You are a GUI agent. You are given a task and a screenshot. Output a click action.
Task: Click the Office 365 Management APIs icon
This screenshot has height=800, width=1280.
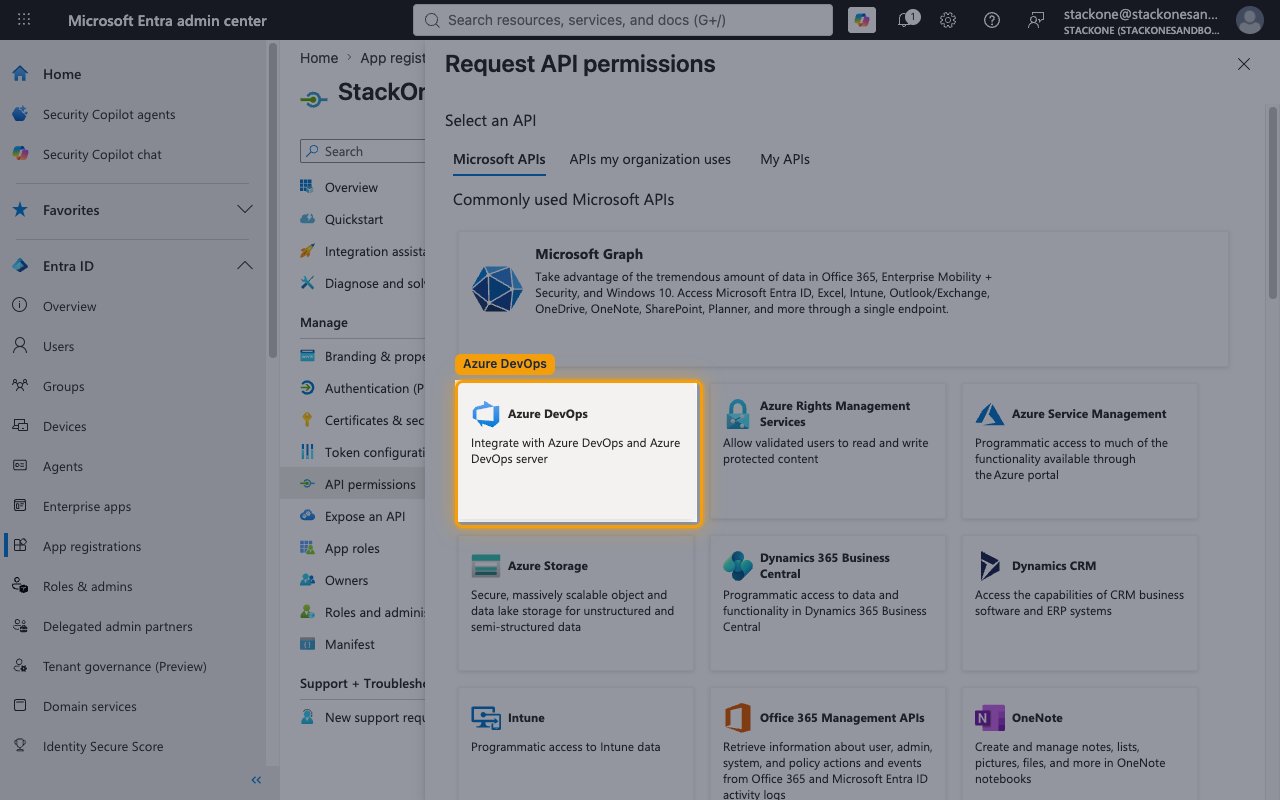(x=738, y=718)
